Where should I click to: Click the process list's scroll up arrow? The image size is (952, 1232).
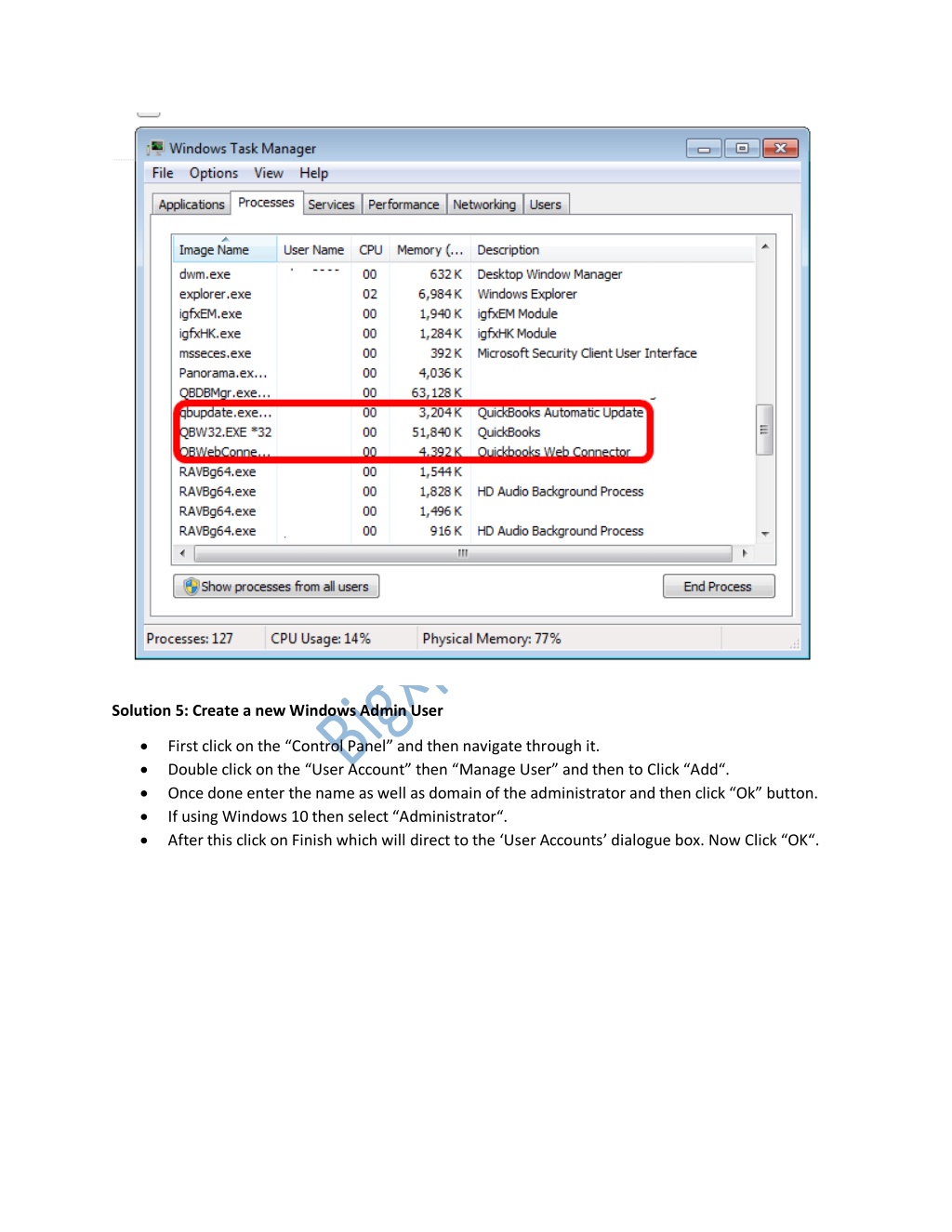pos(765,246)
